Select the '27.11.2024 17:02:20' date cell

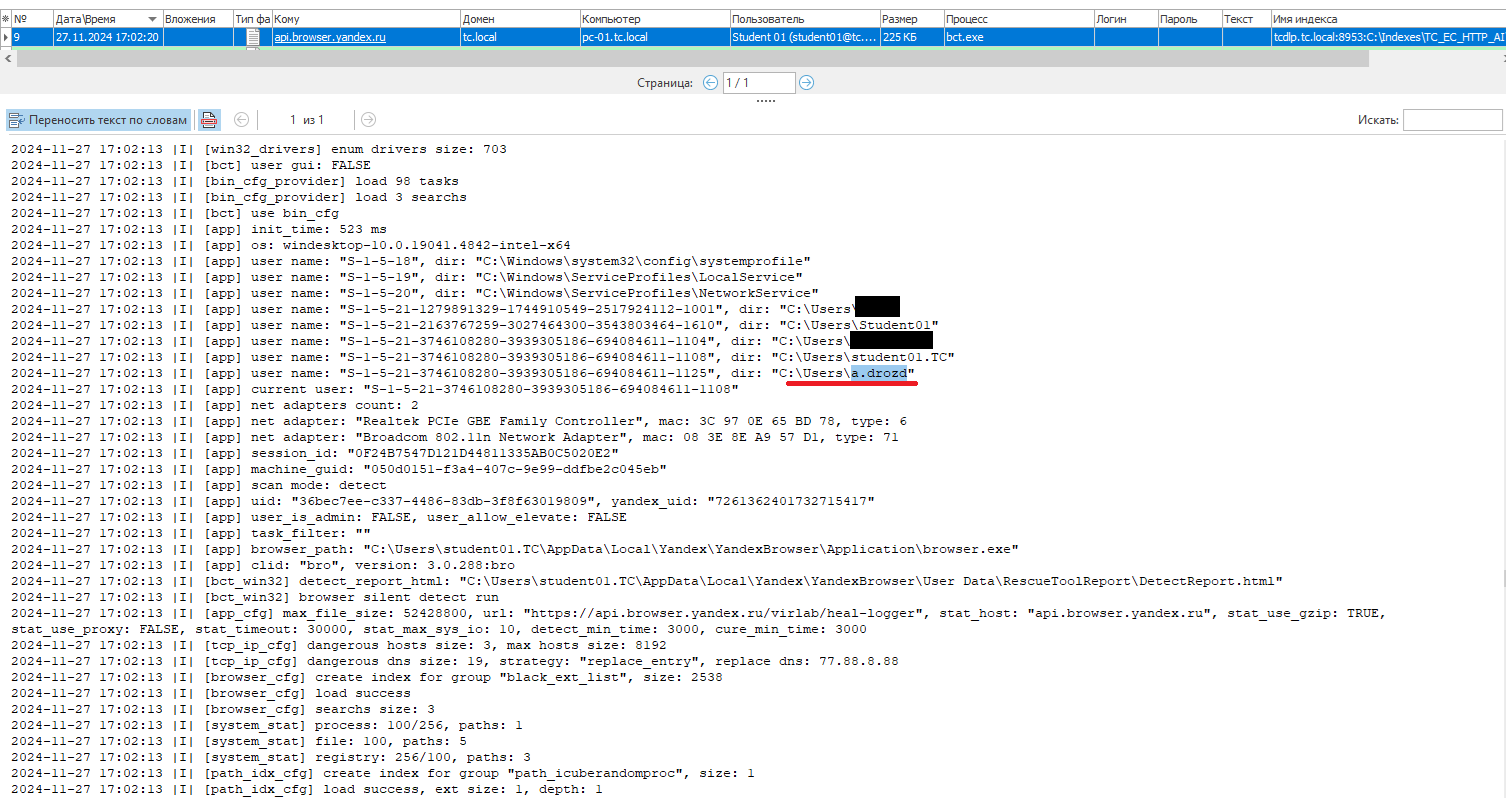(108, 37)
